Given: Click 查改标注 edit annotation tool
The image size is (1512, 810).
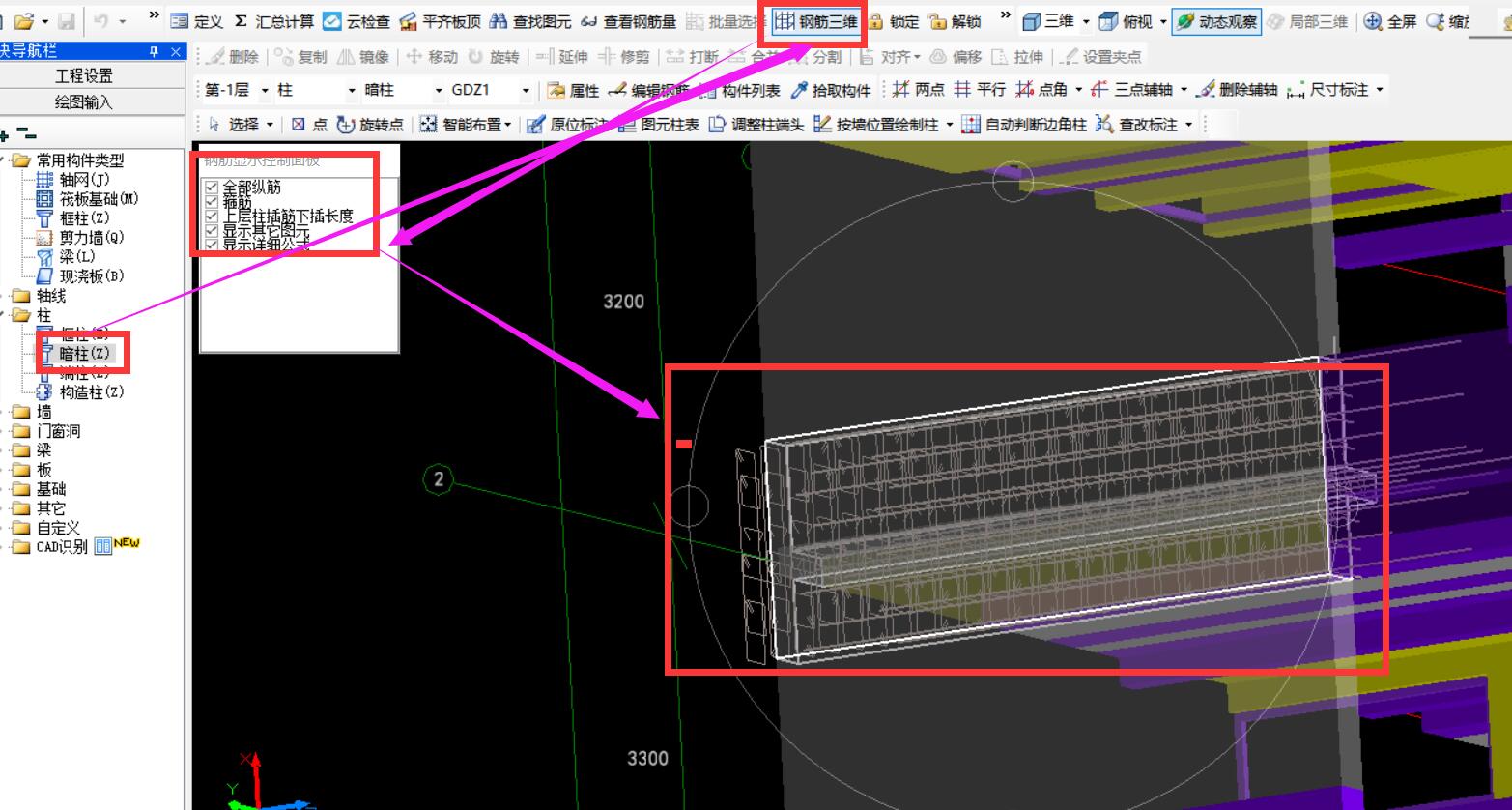Looking at the screenshot, I should point(1138,125).
